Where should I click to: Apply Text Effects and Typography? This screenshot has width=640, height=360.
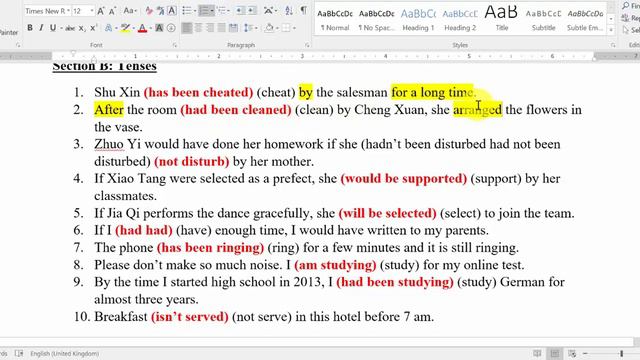(x=110, y=28)
